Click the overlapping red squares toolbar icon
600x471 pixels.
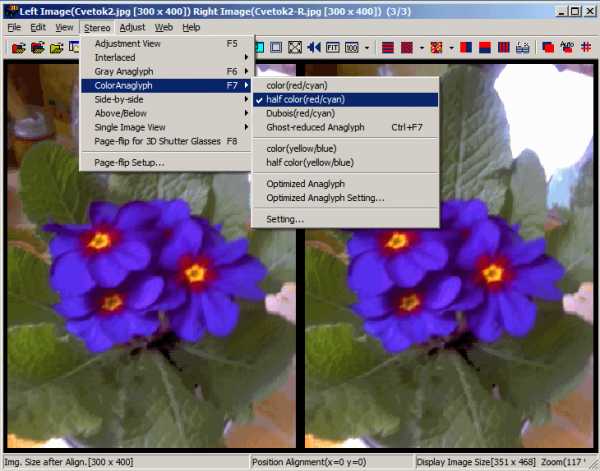click(548, 47)
